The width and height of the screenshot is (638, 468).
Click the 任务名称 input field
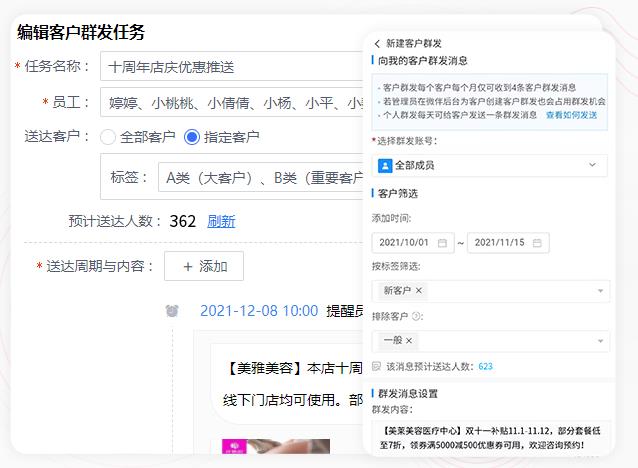230,67
